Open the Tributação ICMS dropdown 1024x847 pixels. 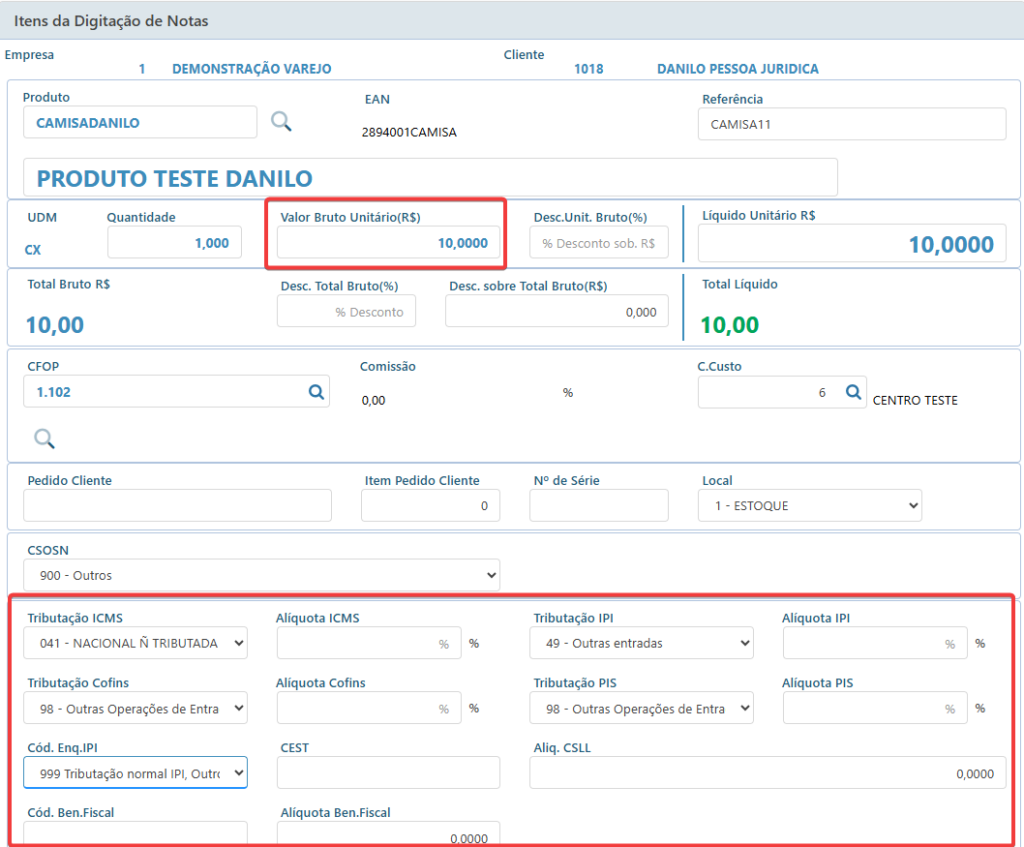(x=135, y=643)
